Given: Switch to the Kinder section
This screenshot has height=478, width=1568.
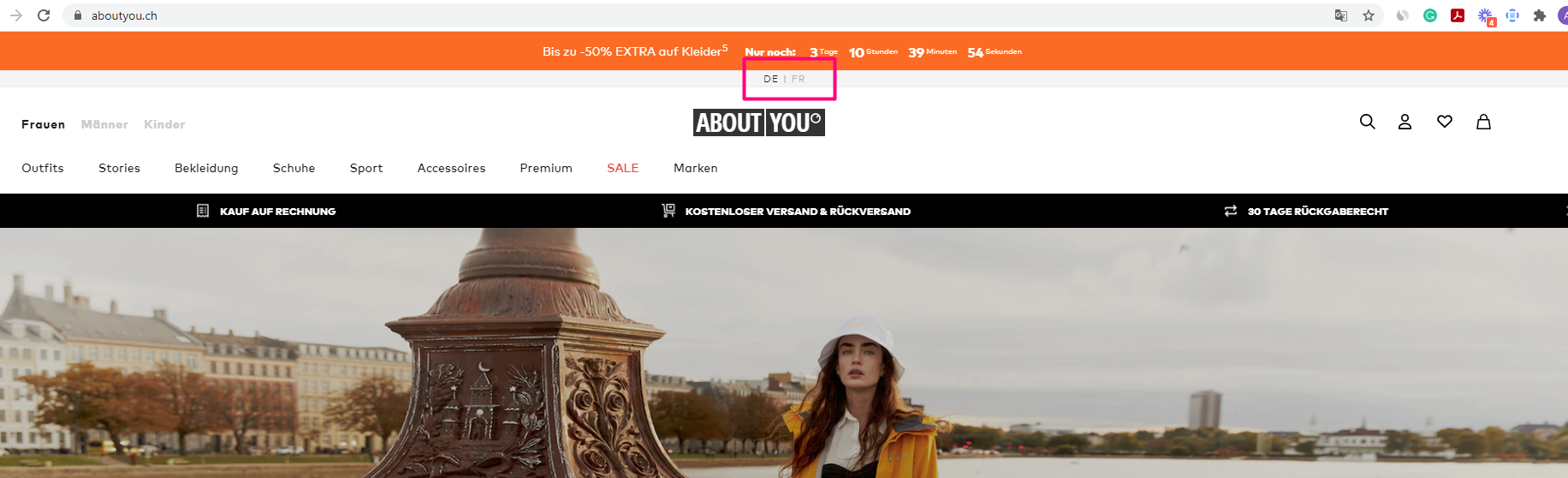Looking at the screenshot, I should tap(164, 124).
